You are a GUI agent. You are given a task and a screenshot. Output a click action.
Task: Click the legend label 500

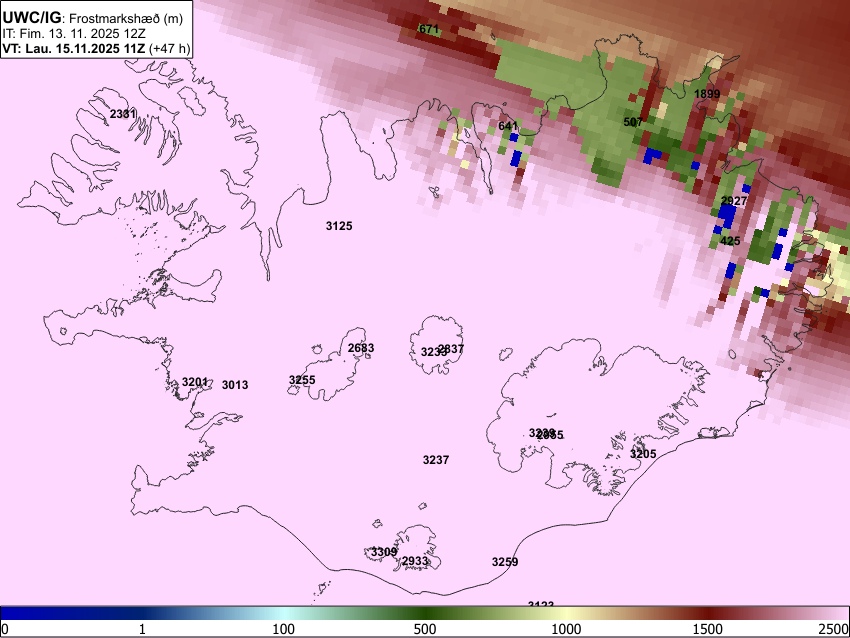[425, 629]
